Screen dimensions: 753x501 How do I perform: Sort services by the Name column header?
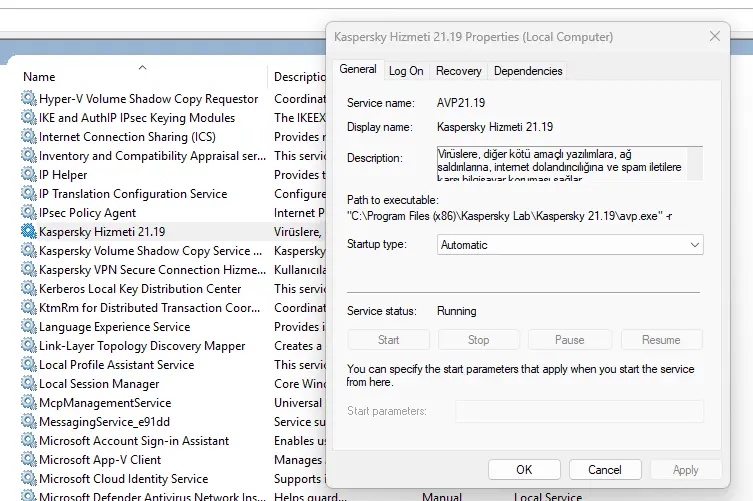coord(39,77)
